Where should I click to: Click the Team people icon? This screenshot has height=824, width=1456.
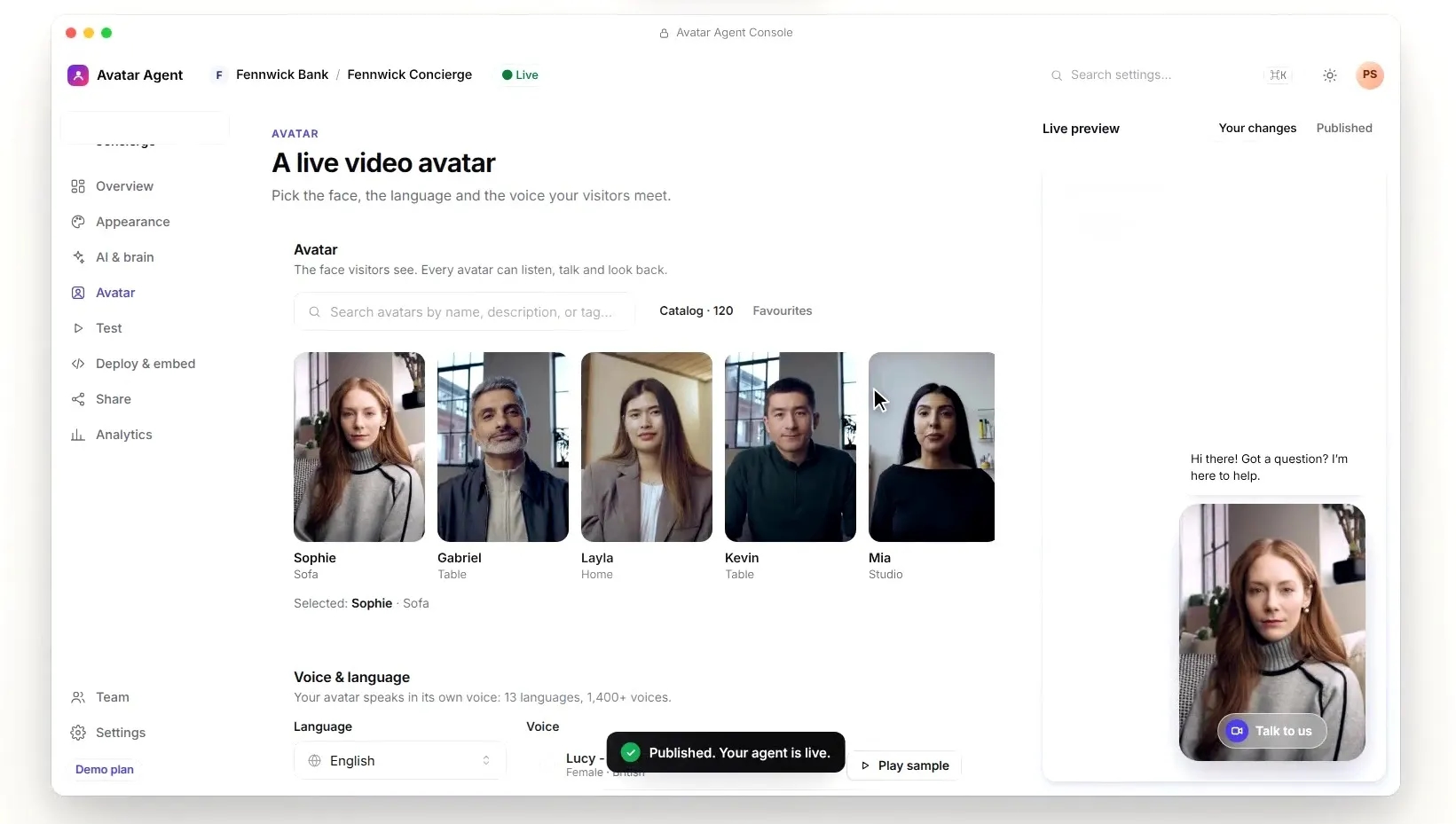coord(78,697)
